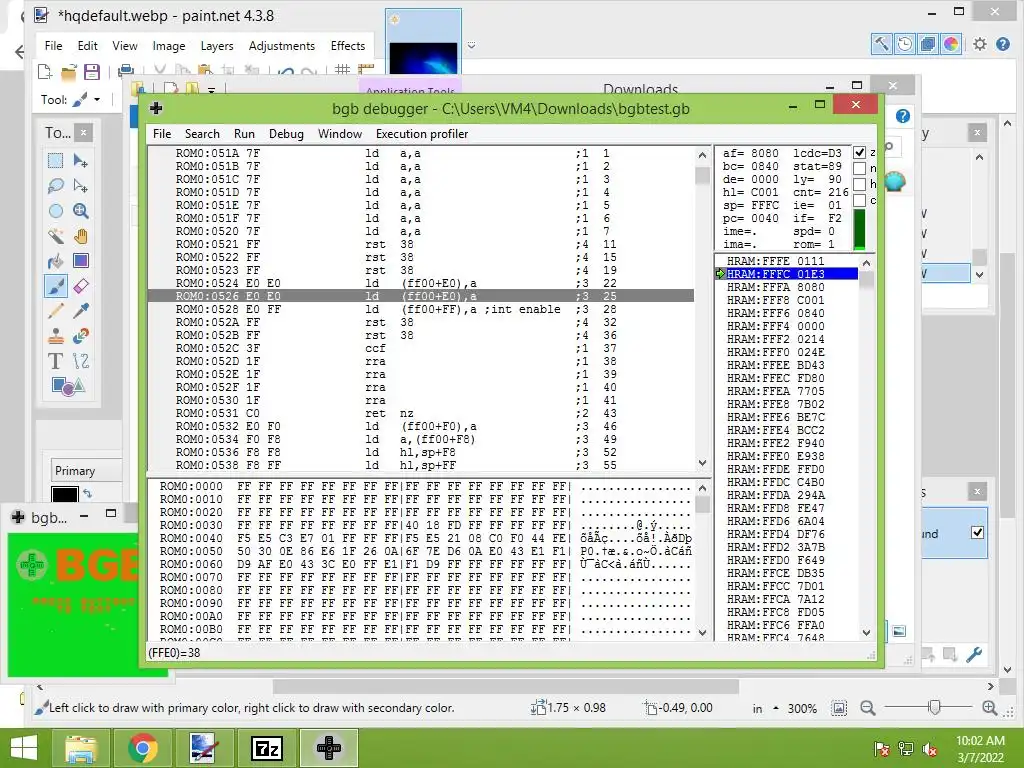
Task: Open paint.net Settings gear
Action: click(x=980, y=44)
